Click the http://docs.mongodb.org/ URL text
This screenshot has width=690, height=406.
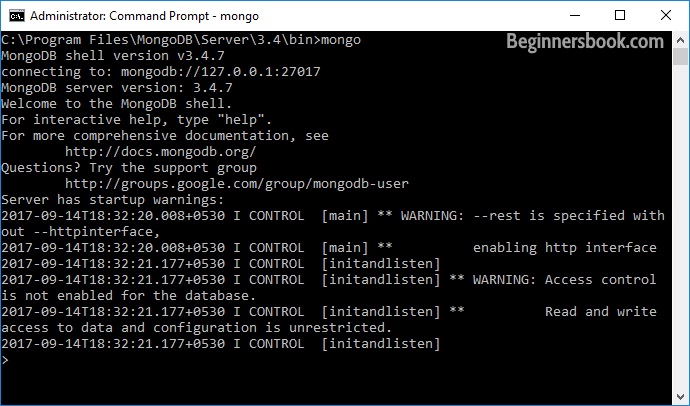point(161,152)
